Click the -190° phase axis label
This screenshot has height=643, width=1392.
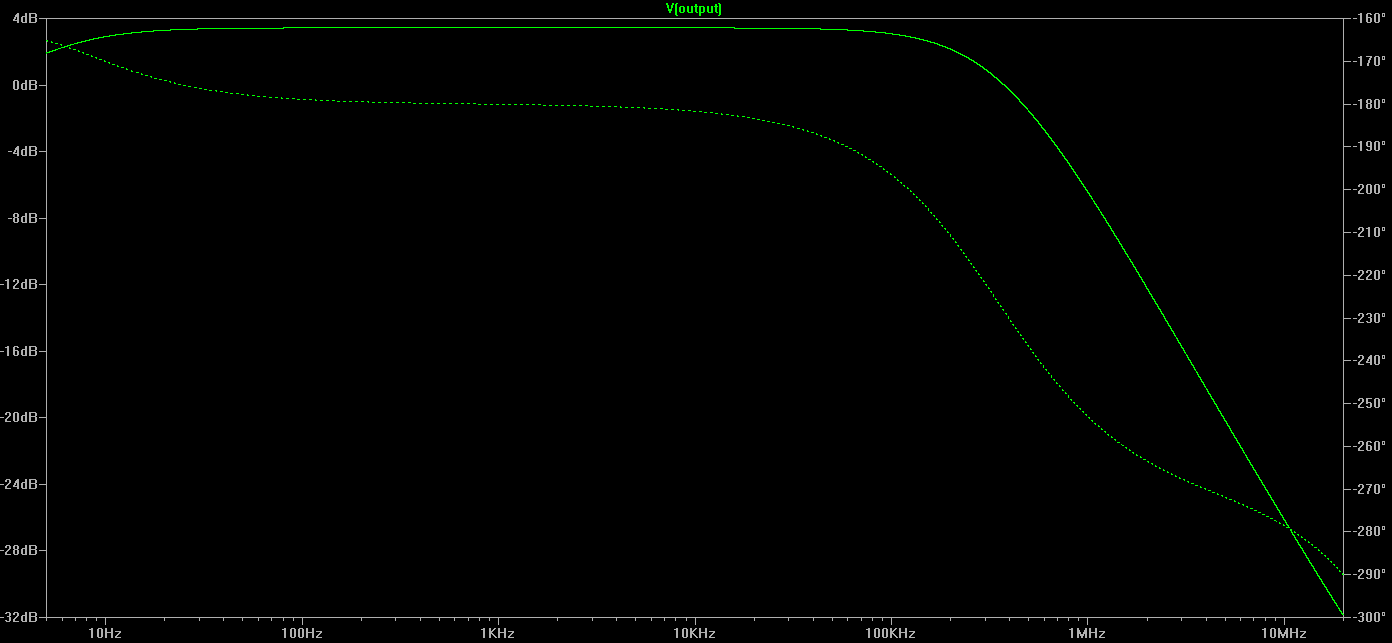[x=1367, y=147]
